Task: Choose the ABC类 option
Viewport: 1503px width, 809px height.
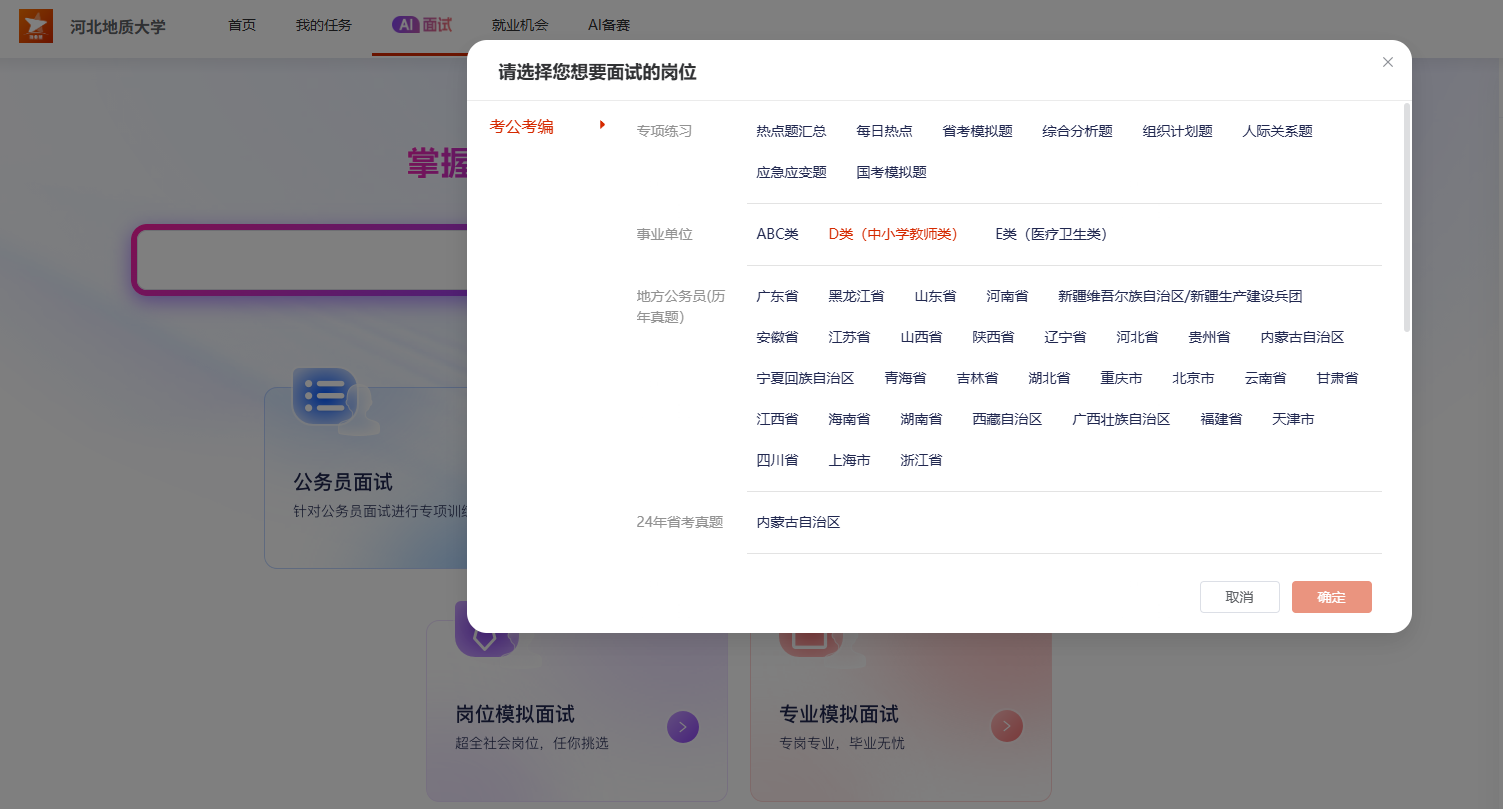Action: (x=777, y=234)
